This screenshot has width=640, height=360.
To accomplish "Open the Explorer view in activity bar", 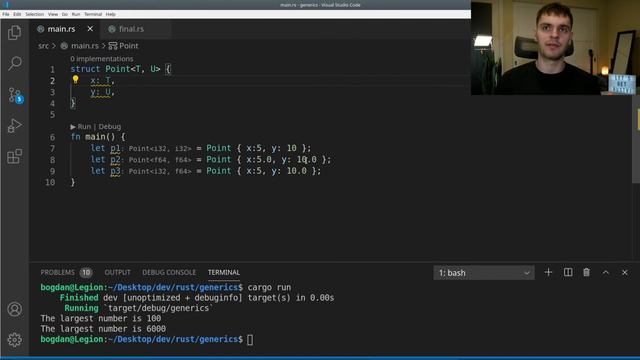I will (x=14, y=33).
